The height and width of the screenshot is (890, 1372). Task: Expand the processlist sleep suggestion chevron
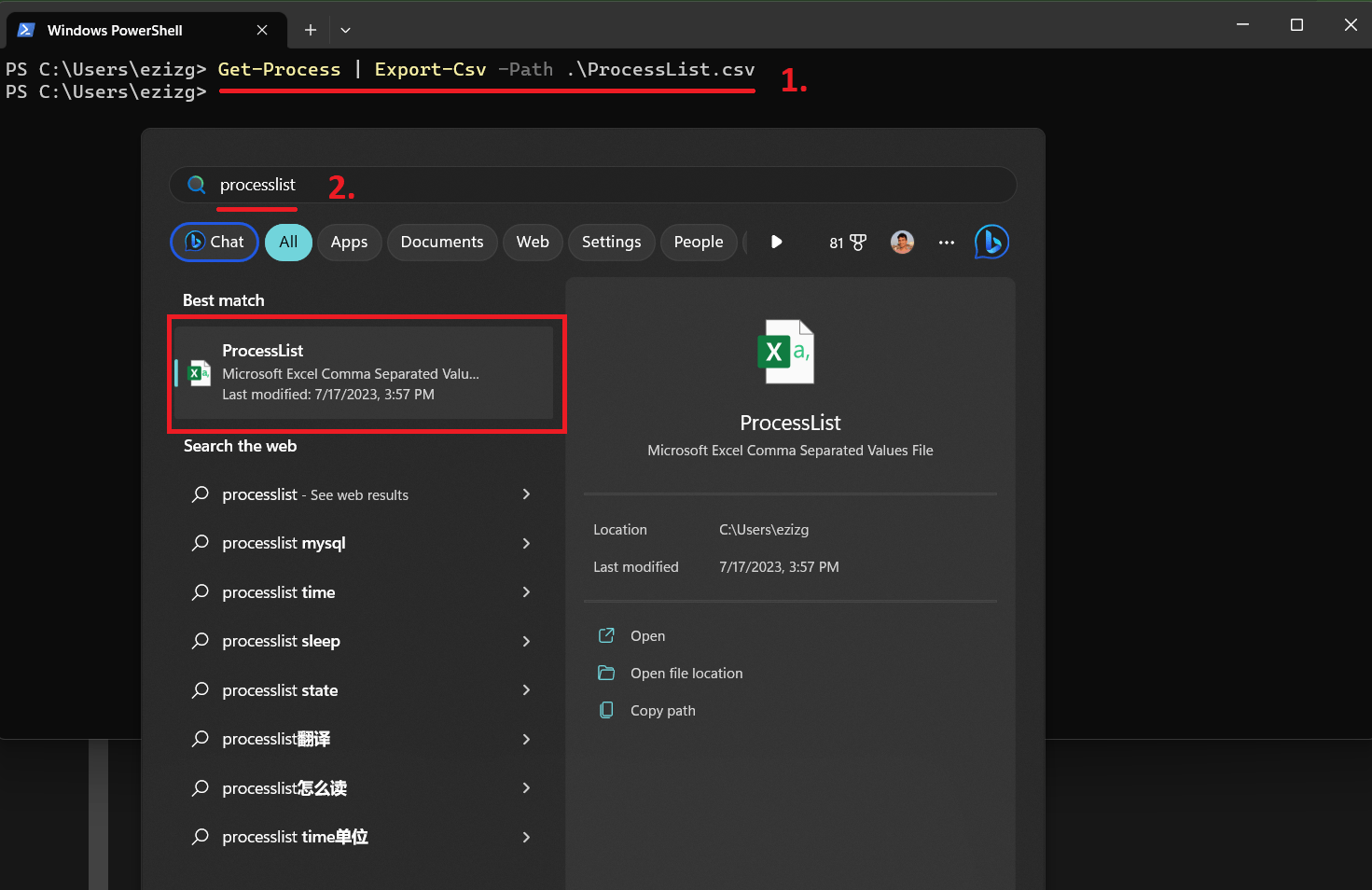tap(526, 641)
